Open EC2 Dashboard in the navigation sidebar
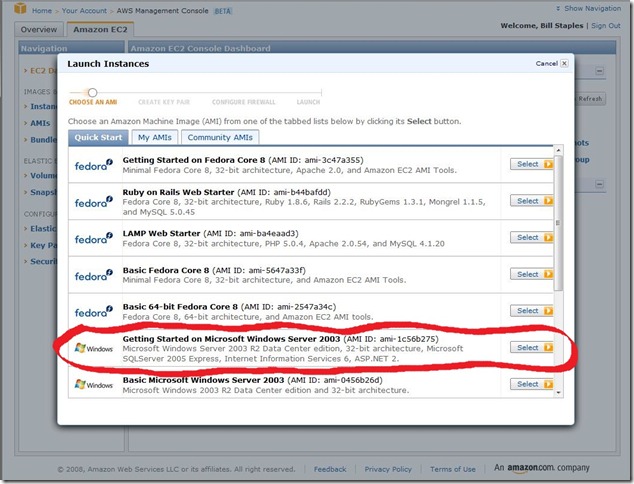Screen dimensions: 634x484 click(x=44, y=71)
